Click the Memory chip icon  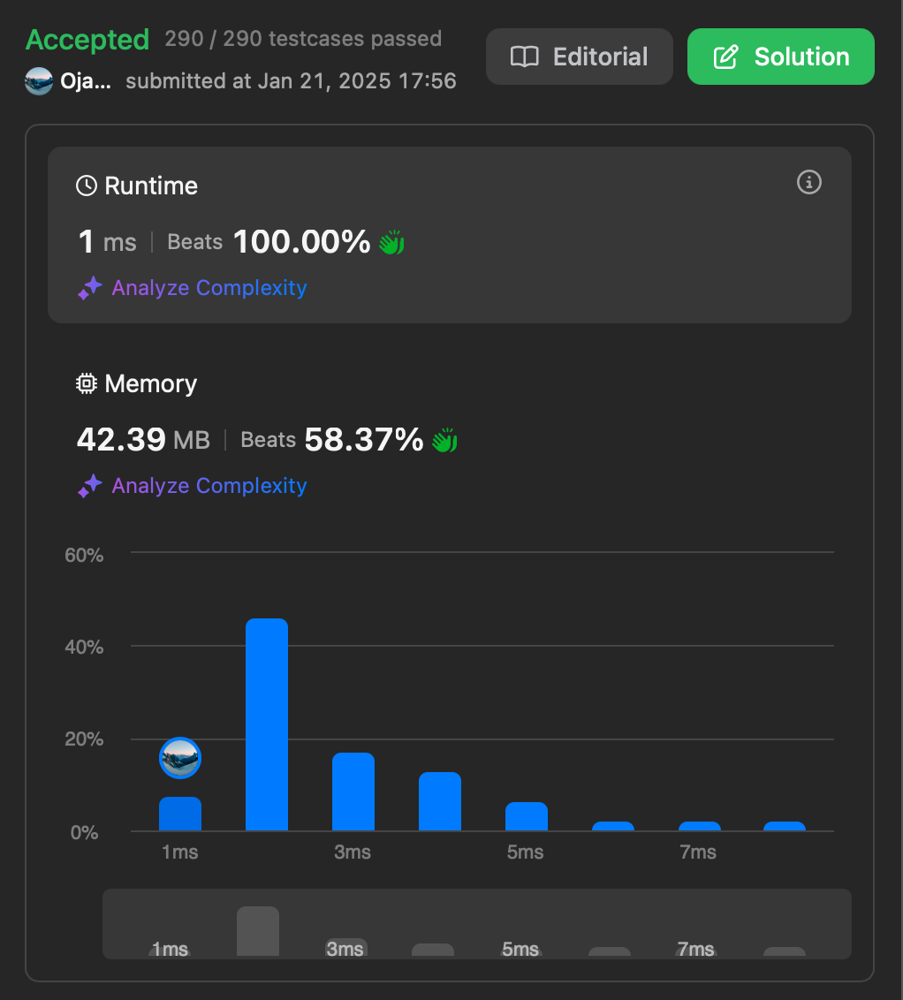click(x=86, y=383)
